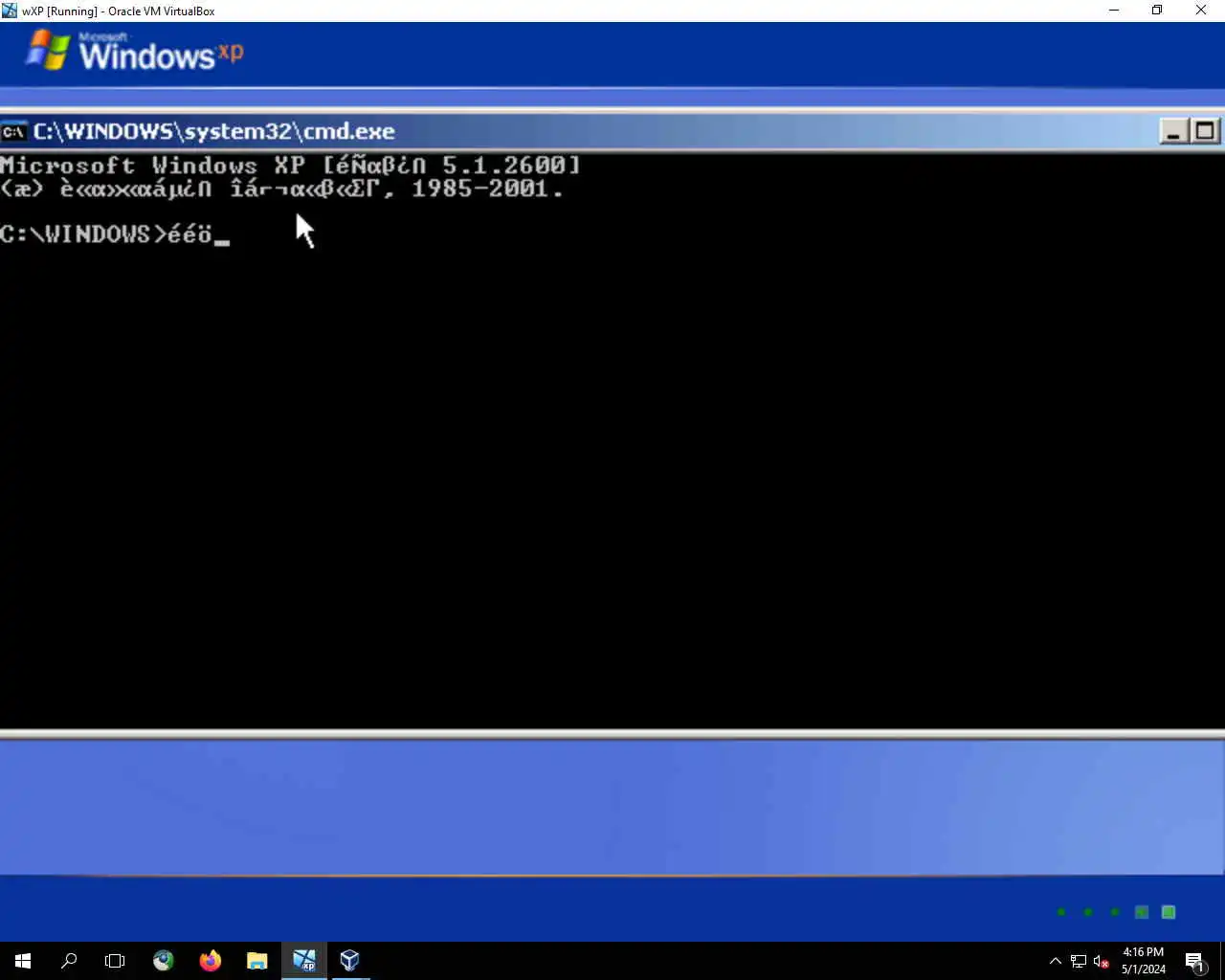Viewport: 1225px width, 980px height.
Task: Minimize the Oracle VM VirtualBox window
Action: 1114,11
